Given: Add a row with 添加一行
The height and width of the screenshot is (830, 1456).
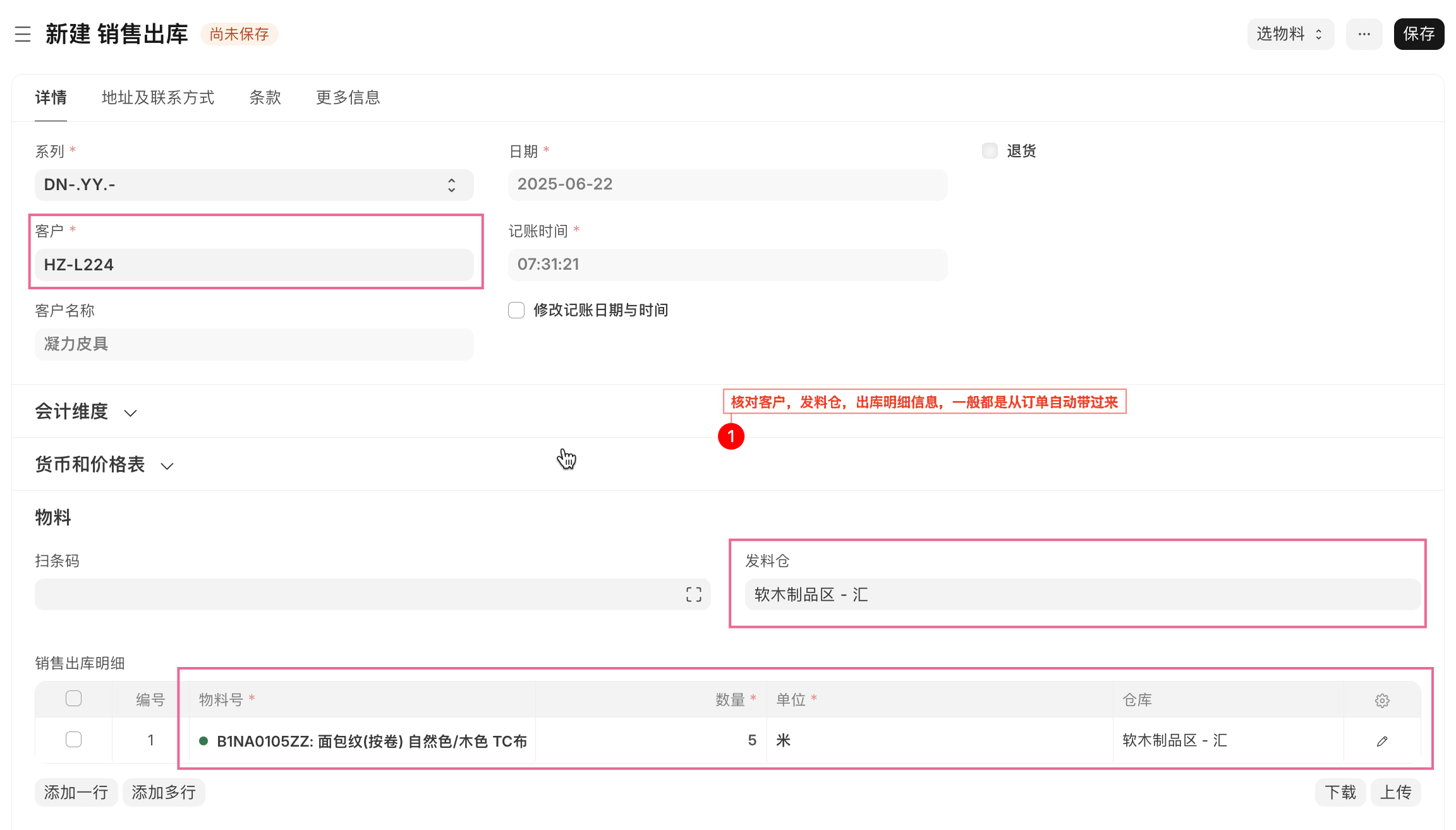Looking at the screenshot, I should [x=76, y=791].
